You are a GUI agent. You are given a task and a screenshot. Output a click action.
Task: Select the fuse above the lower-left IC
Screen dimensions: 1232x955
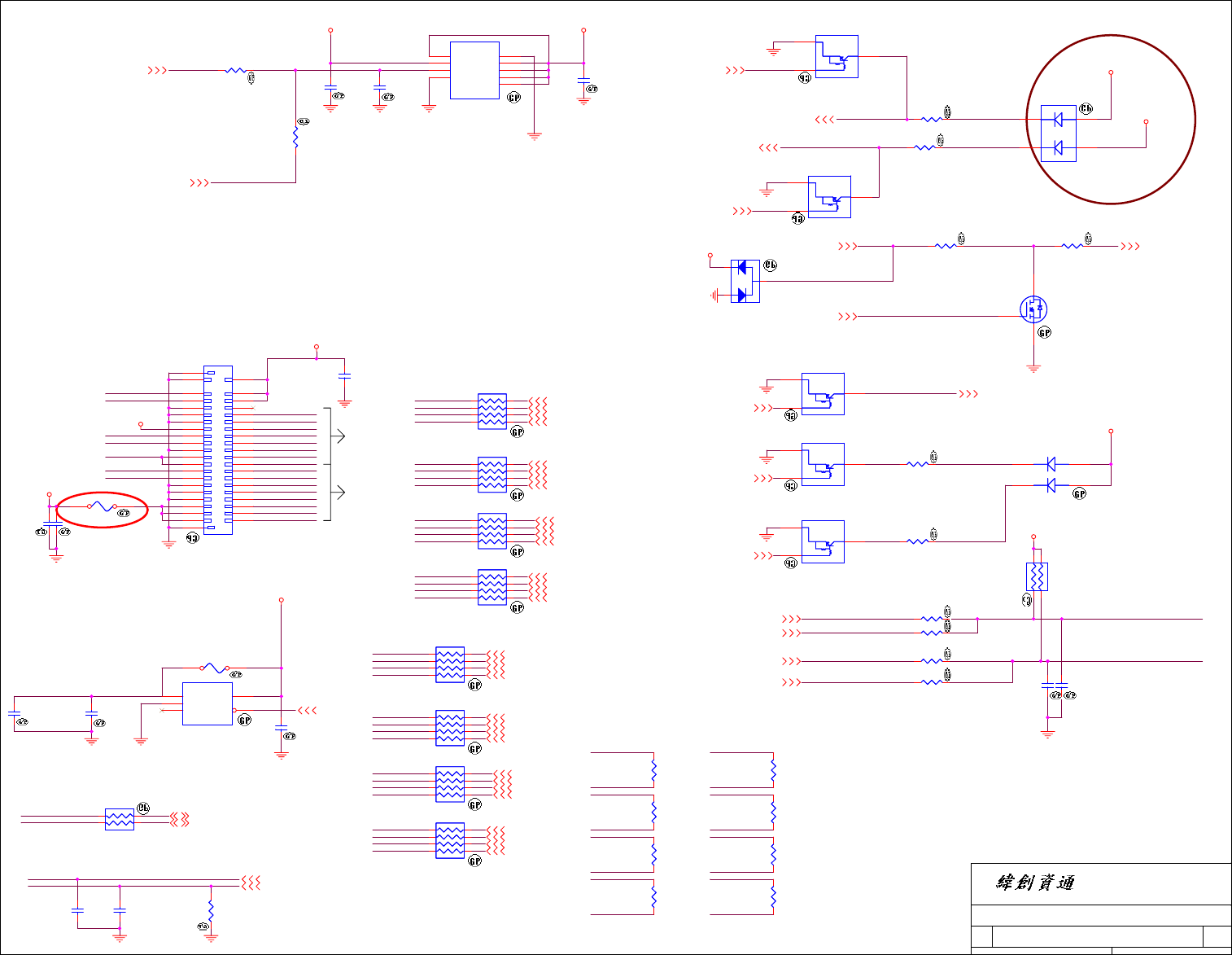tap(214, 668)
